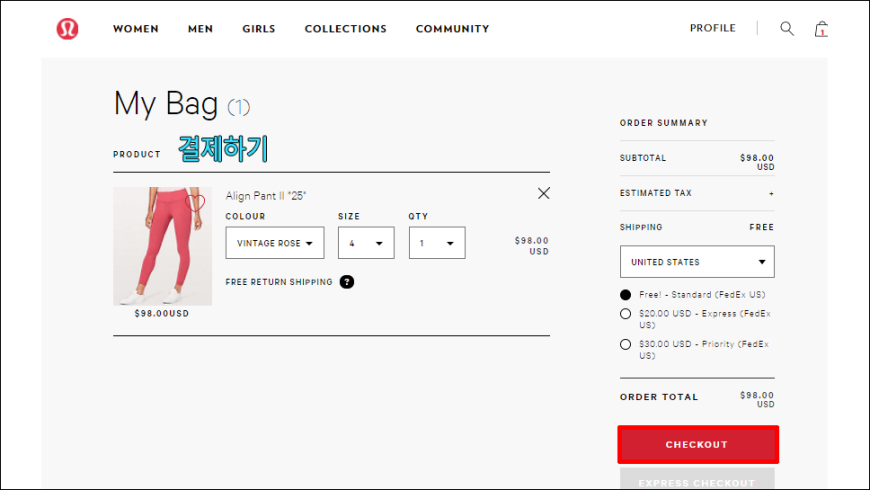Click the My Bag heading
Image resolution: width=870 pixels, height=490 pixels.
point(165,103)
